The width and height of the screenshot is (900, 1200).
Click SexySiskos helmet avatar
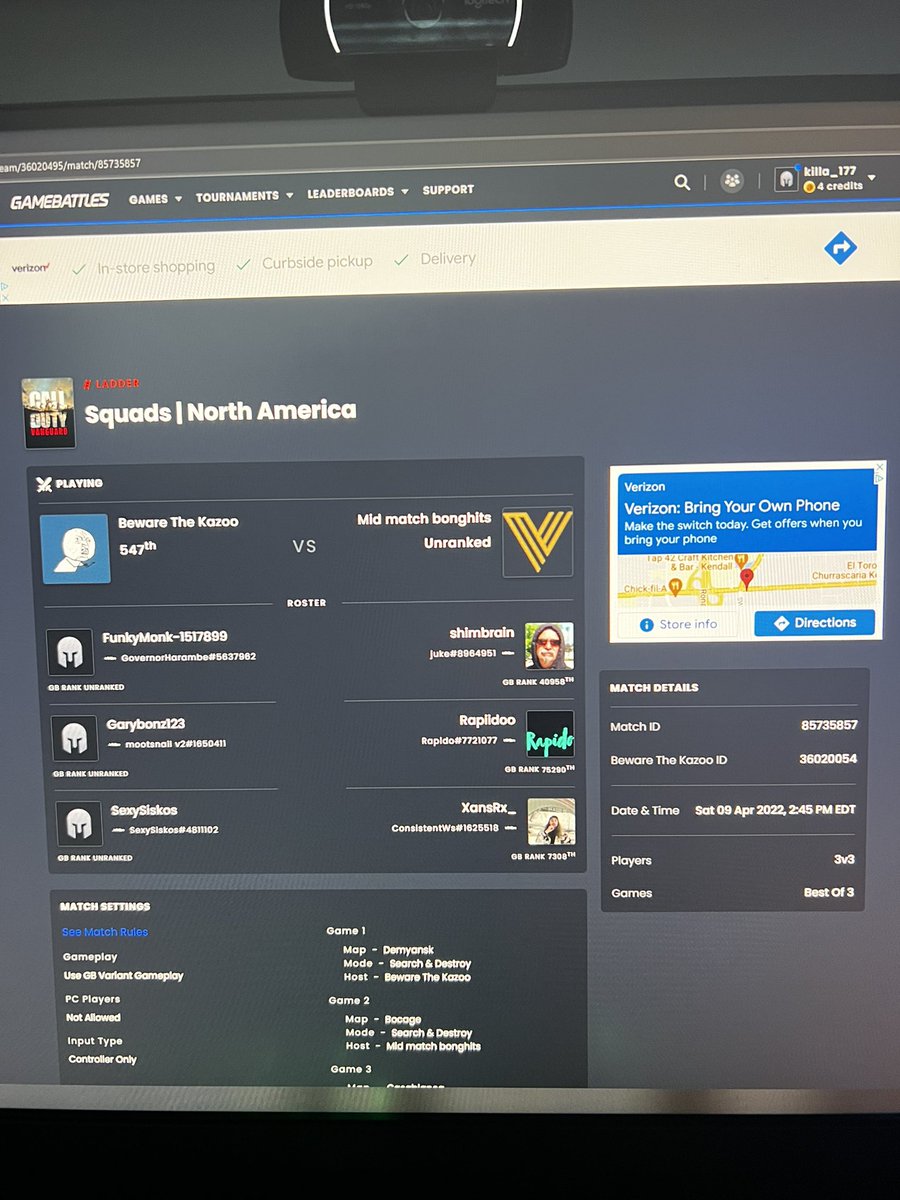[x=78, y=824]
